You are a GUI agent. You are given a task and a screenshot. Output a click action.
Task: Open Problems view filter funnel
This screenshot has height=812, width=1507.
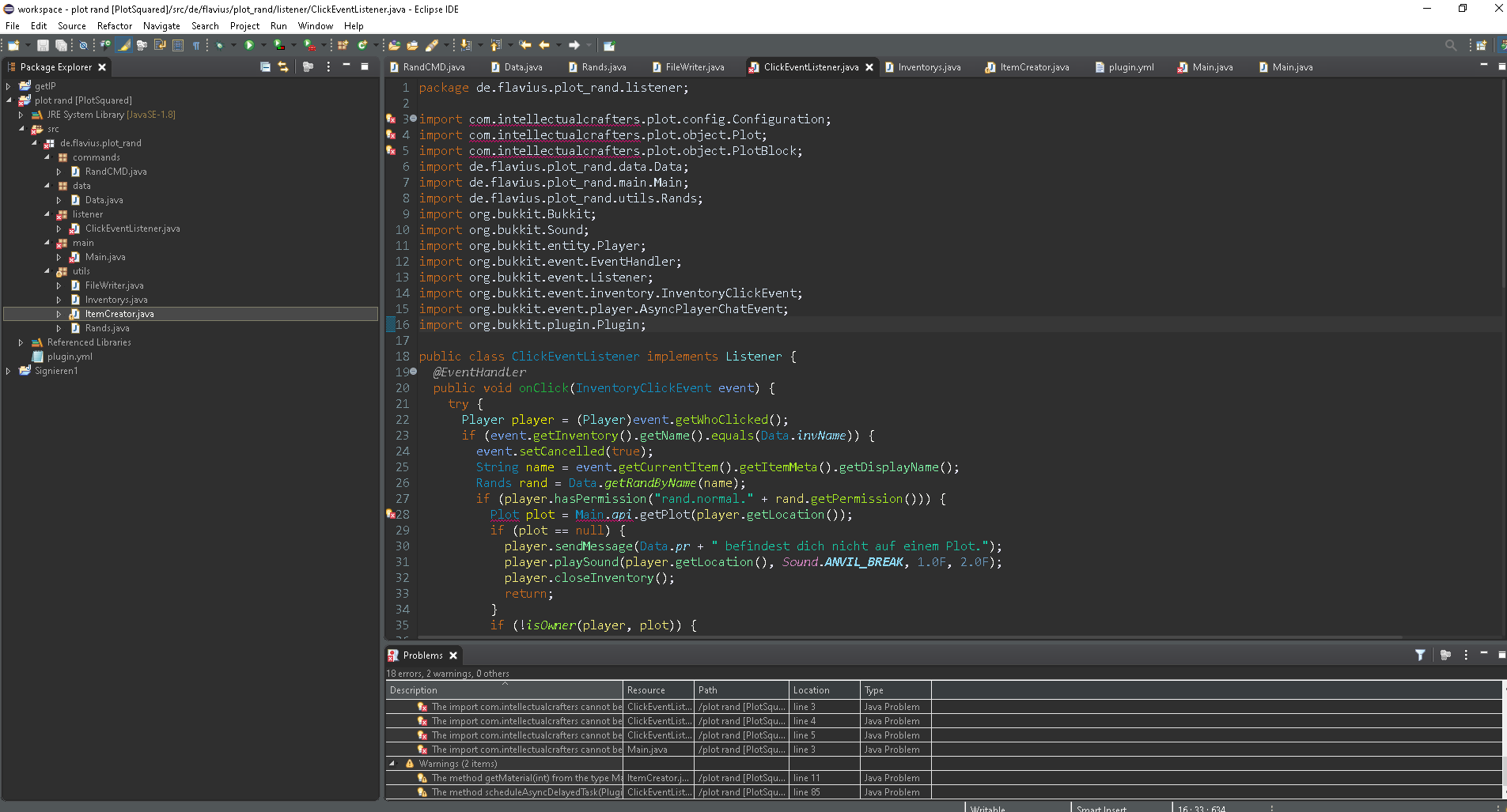[1420, 655]
